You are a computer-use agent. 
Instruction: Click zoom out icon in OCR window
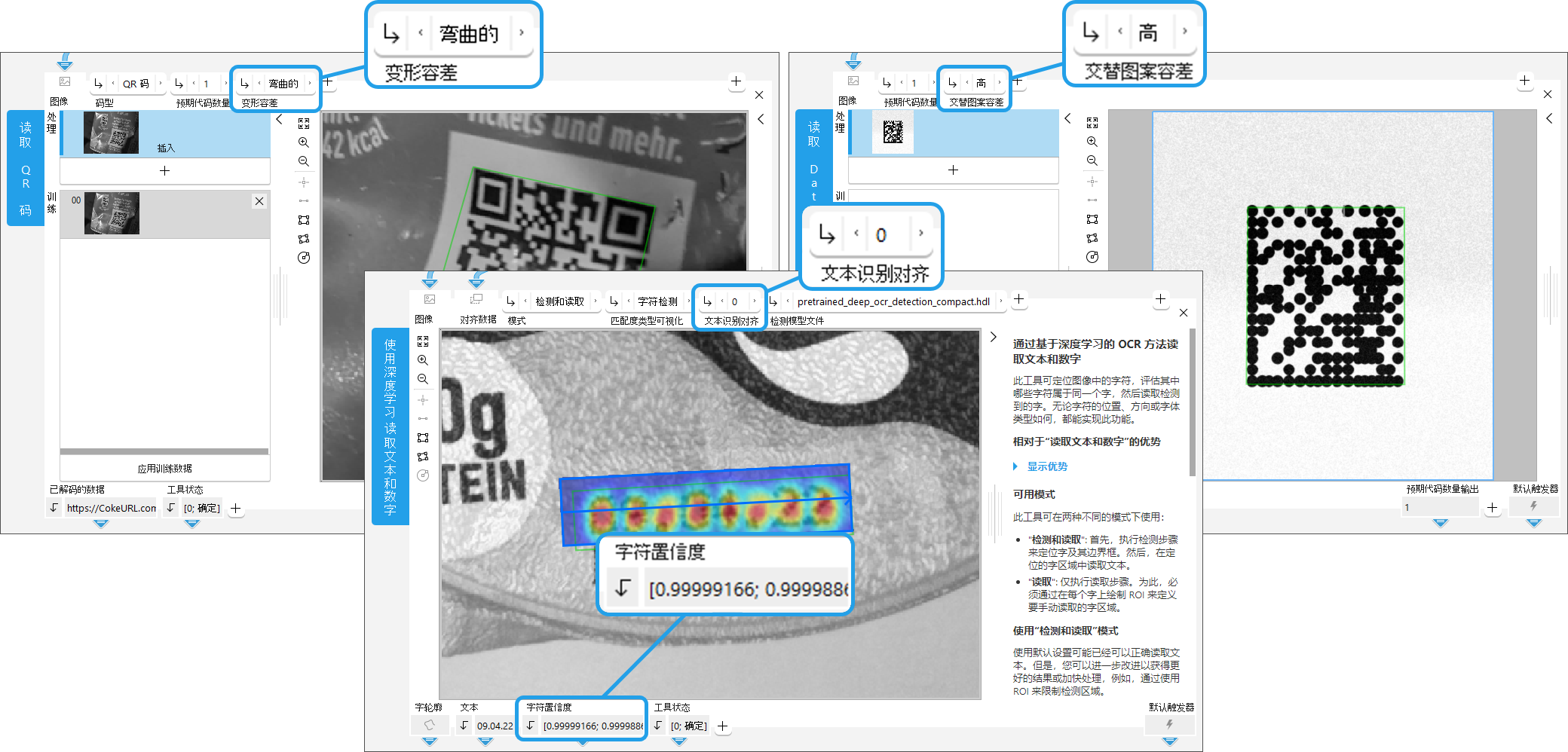(x=423, y=379)
